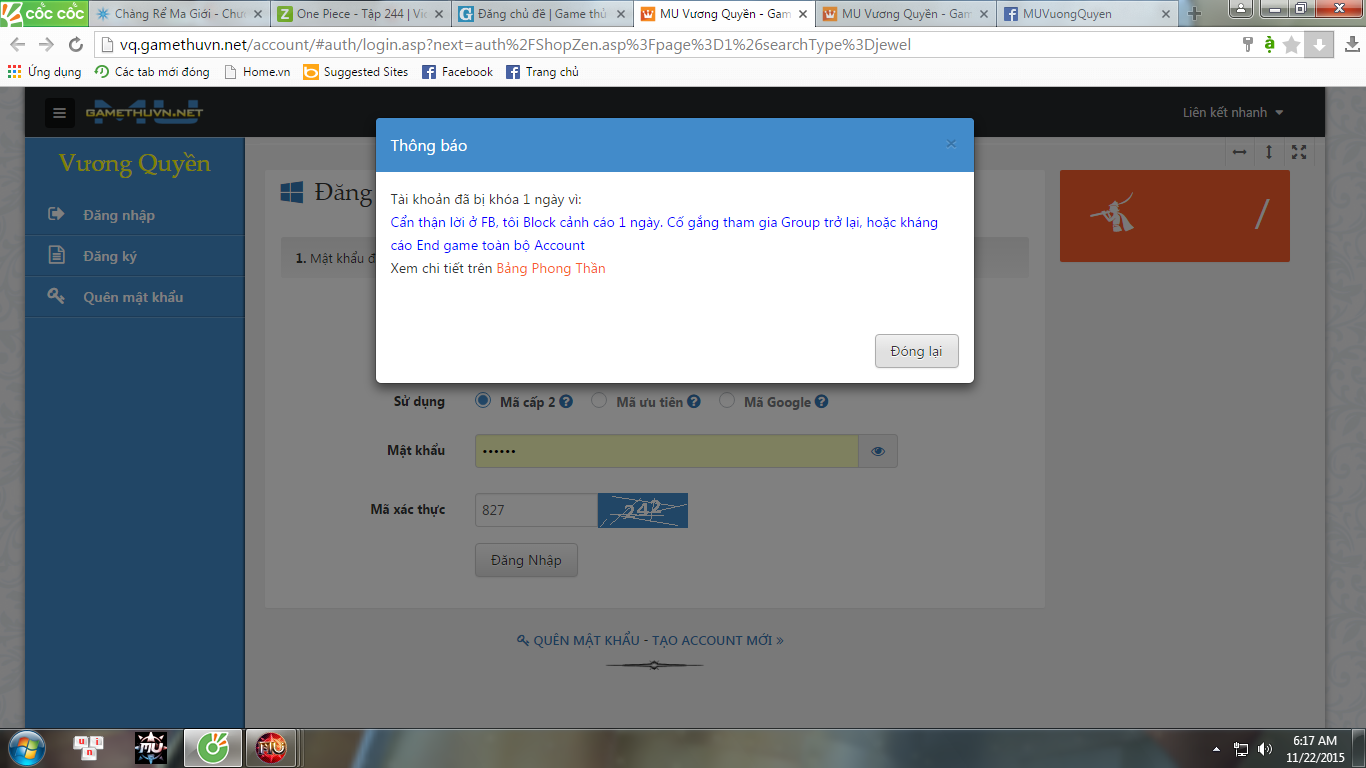Click the horizontal resize arrows icon
This screenshot has width=1366, height=768.
(x=1240, y=152)
